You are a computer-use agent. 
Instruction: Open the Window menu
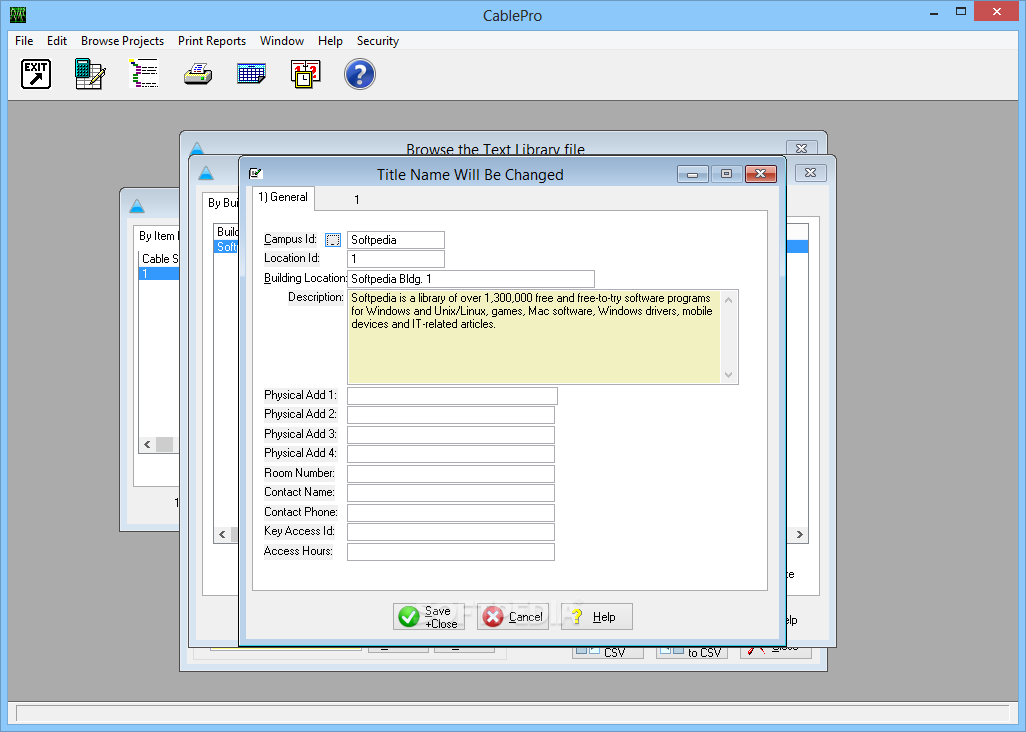[x=282, y=41]
